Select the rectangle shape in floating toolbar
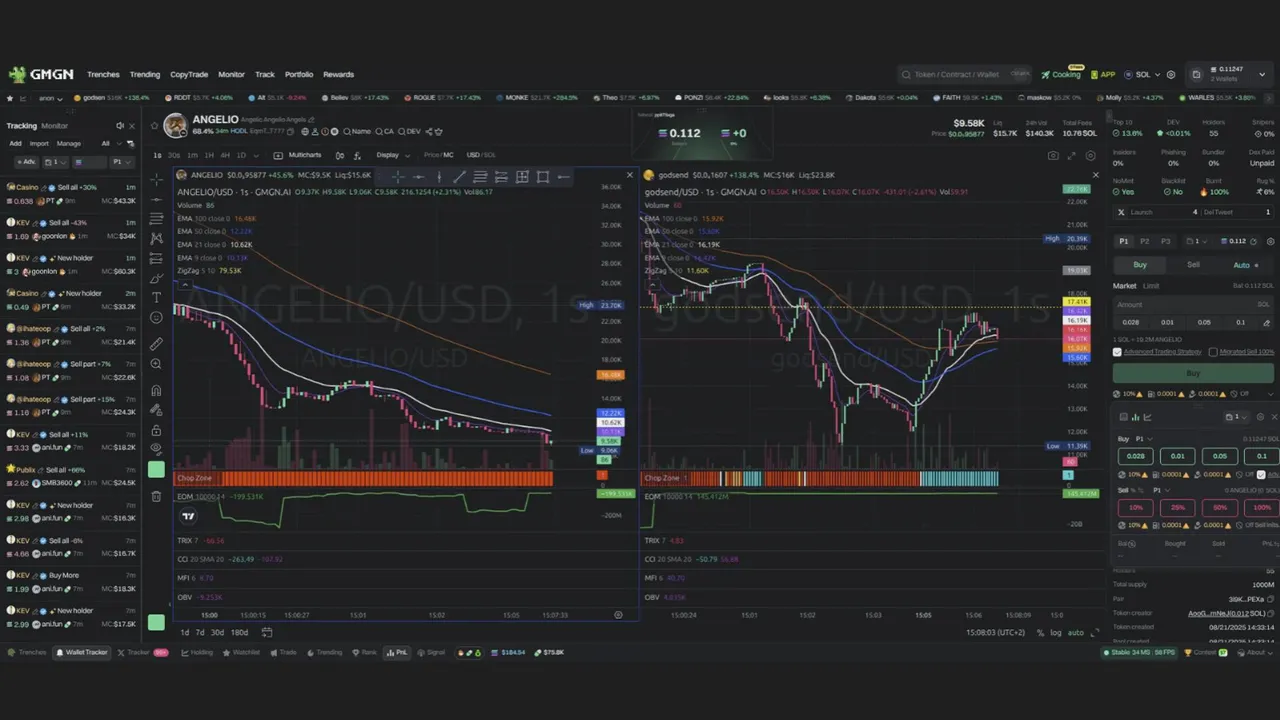1280x720 pixels. point(543,177)
